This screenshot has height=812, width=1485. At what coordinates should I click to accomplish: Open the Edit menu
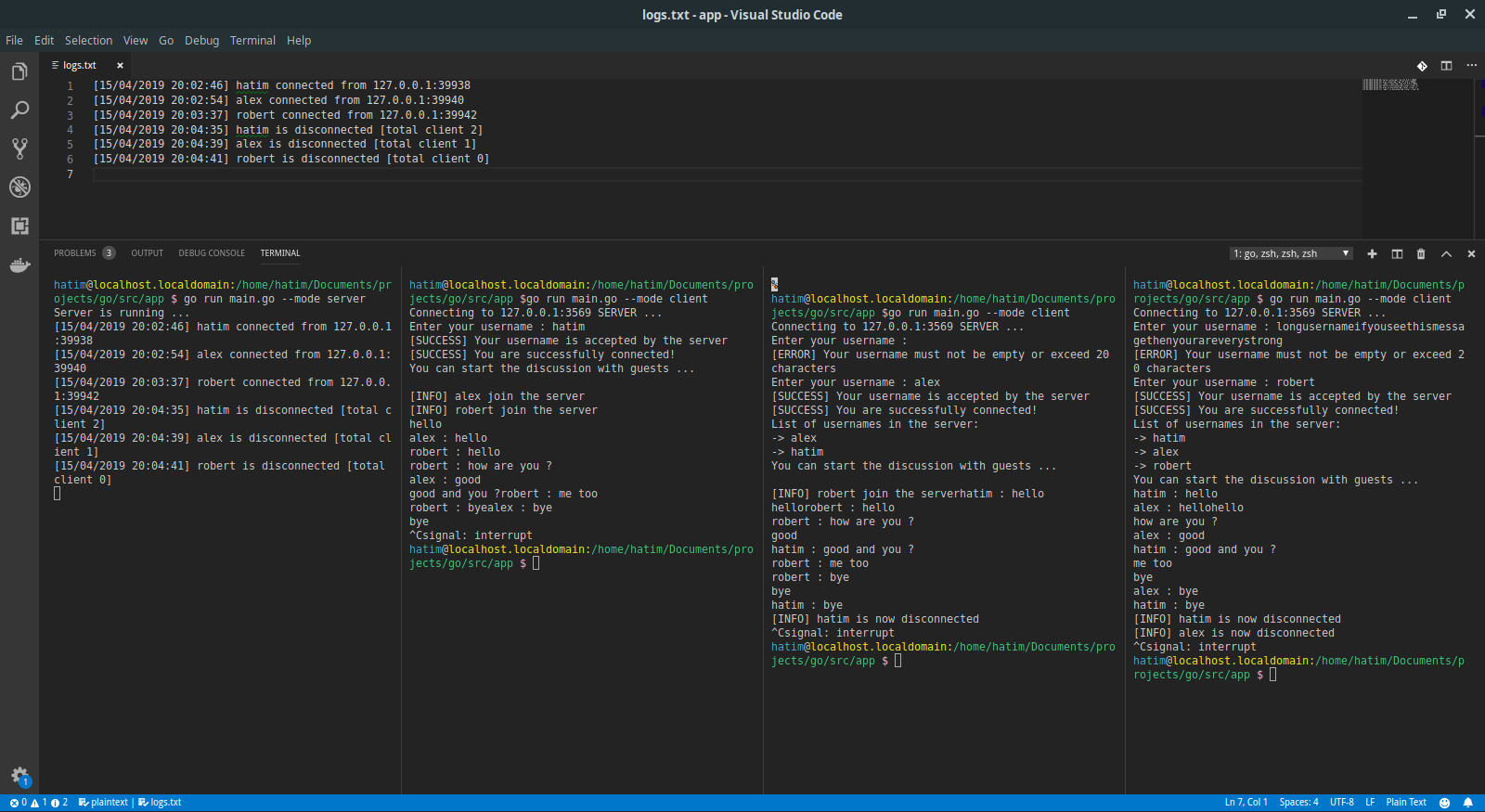[x=44, y=41]
